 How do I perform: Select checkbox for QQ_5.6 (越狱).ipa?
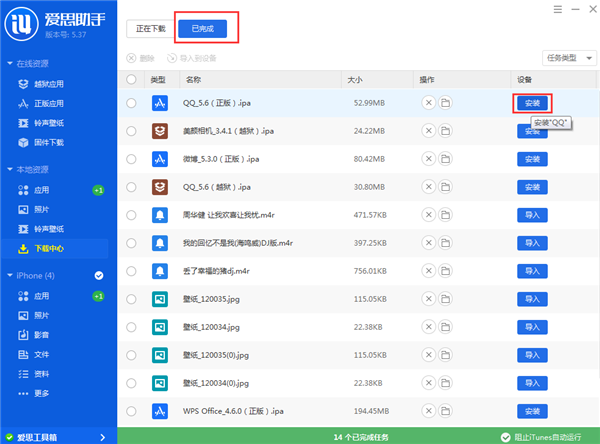(131, 187)
